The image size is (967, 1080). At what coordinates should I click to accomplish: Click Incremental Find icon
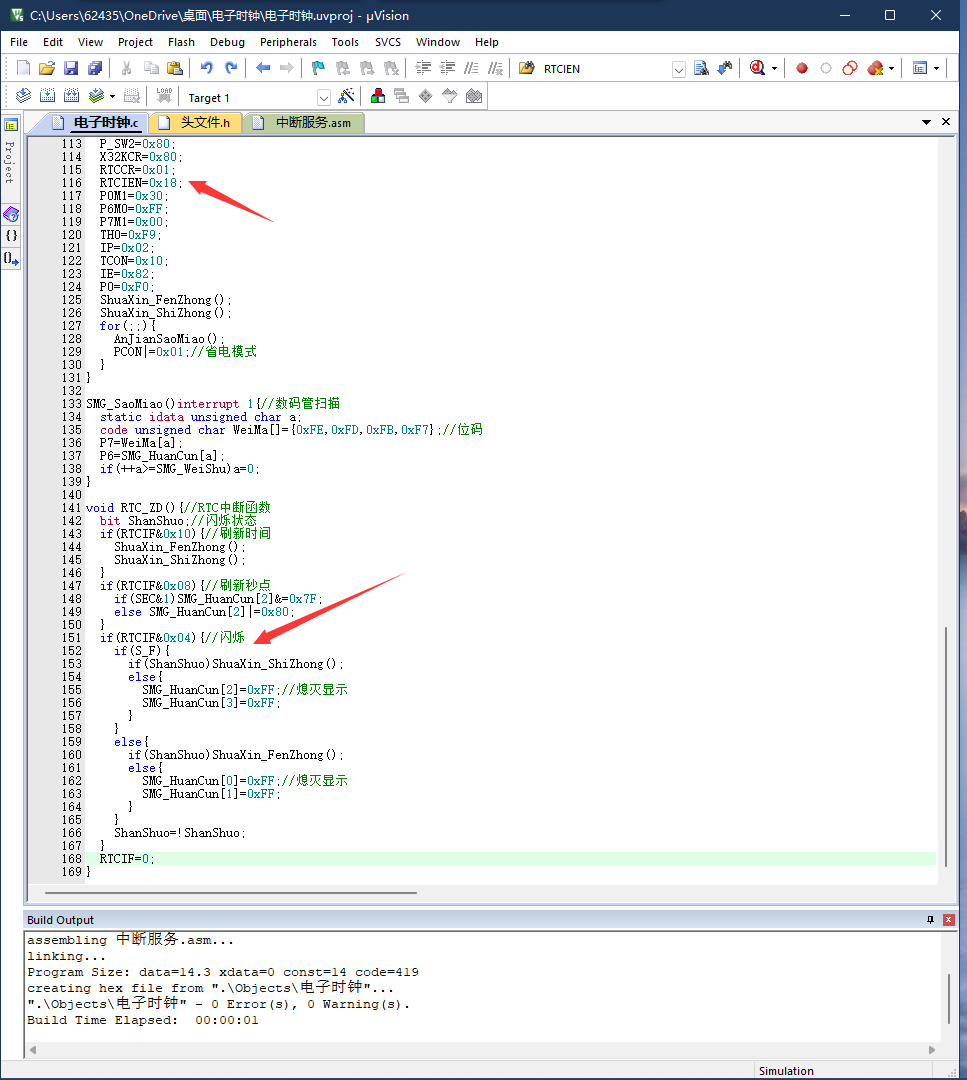click(725, 68)
